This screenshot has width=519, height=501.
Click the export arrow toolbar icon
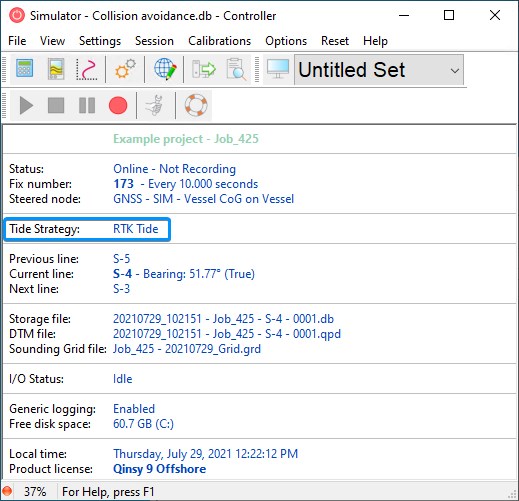204,69
